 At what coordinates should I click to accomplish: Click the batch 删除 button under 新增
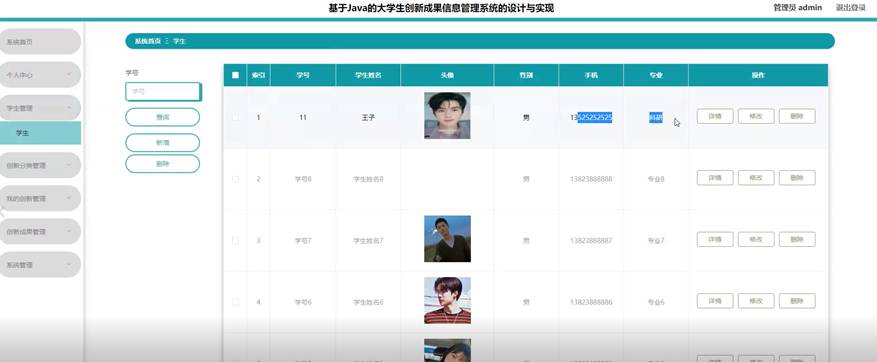162,164
